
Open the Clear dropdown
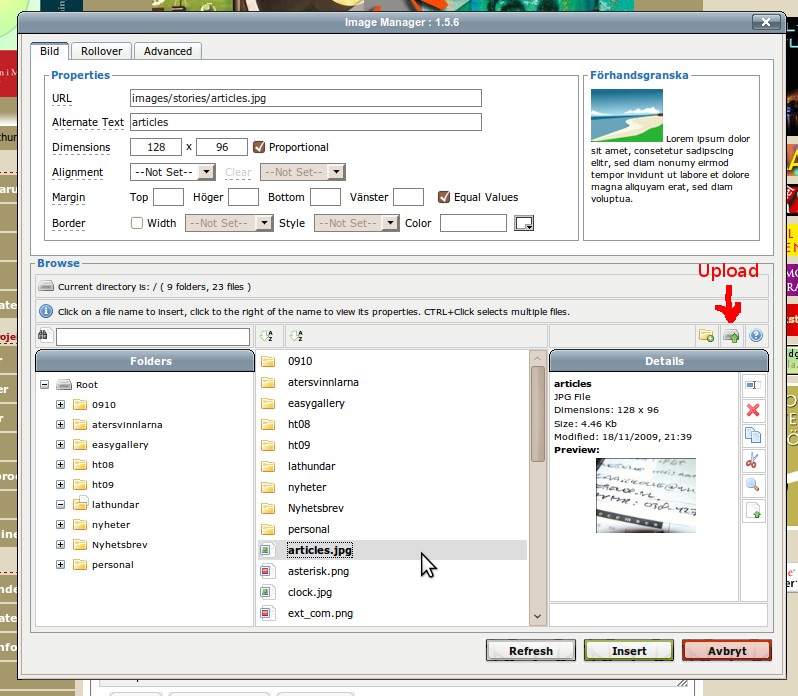click(x=303, y=172)
